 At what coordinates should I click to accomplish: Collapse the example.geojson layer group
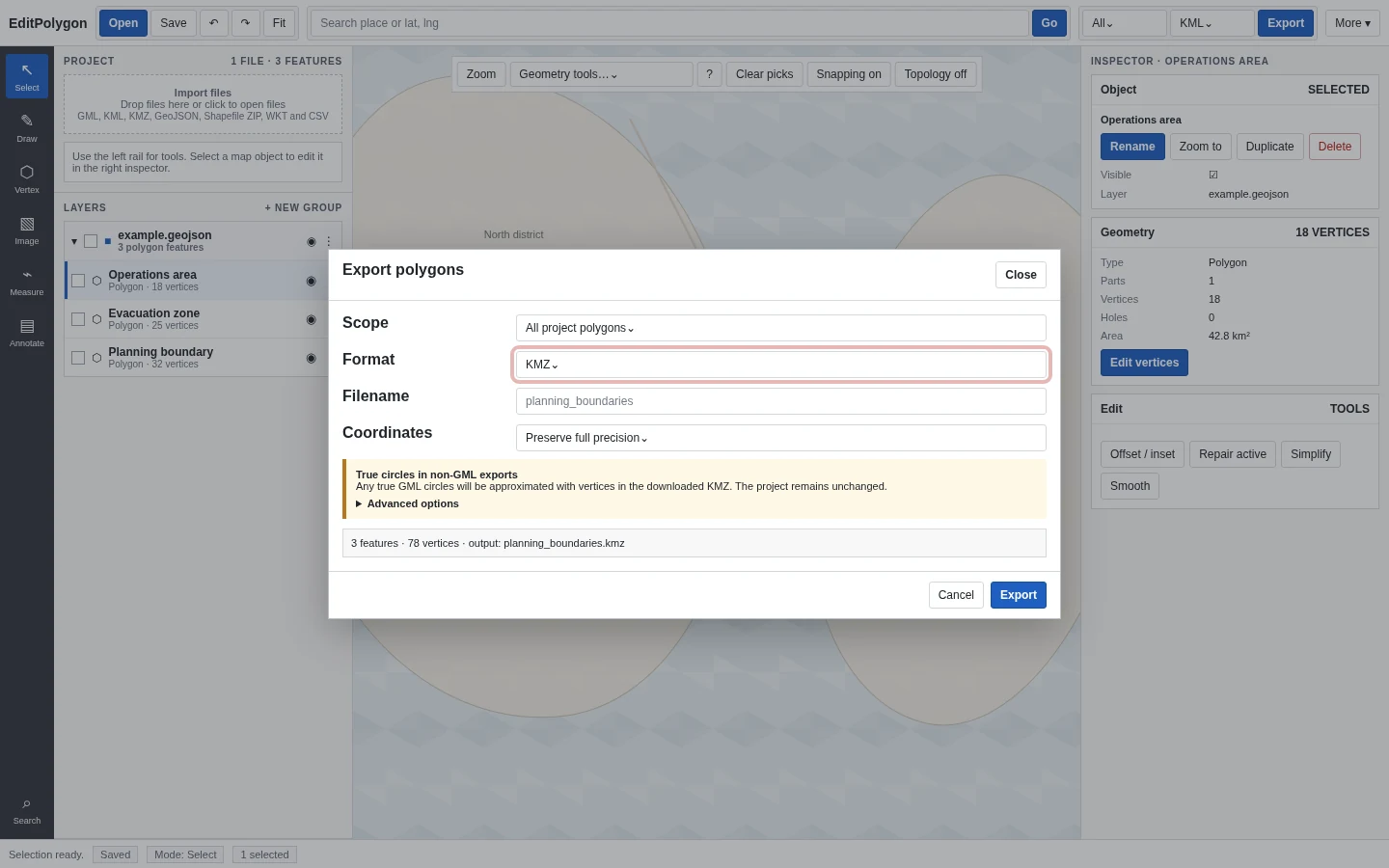74,241
